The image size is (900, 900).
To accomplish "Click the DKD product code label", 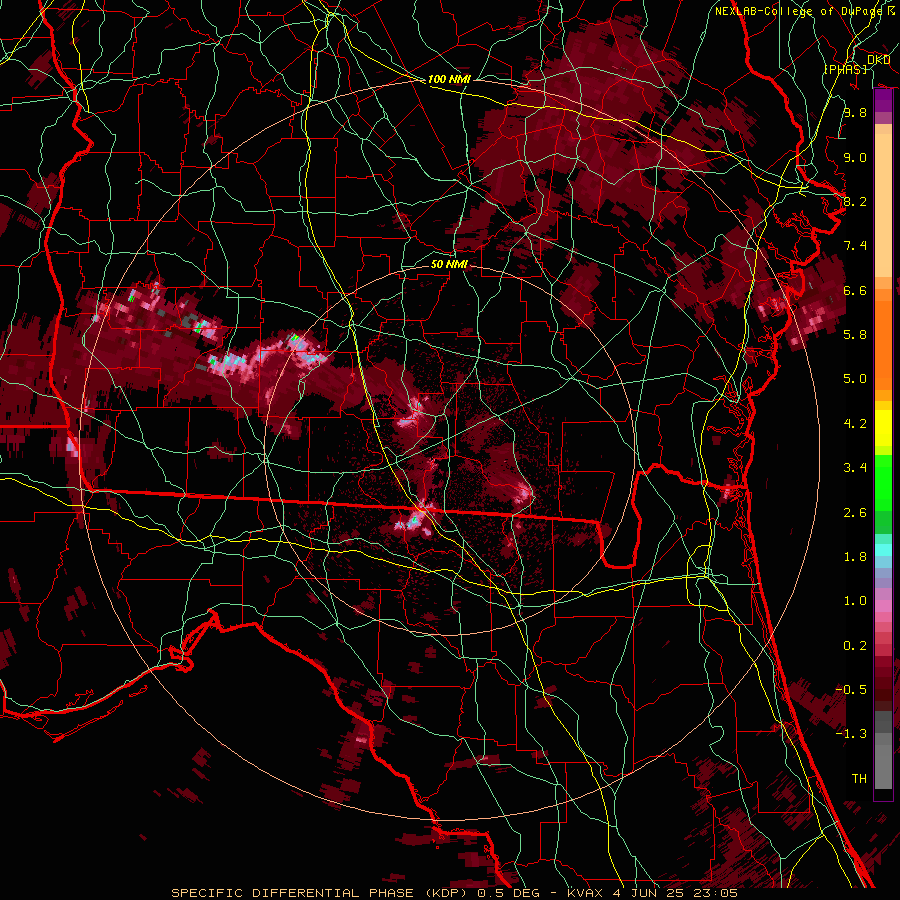I will click(x=879, y=60).
